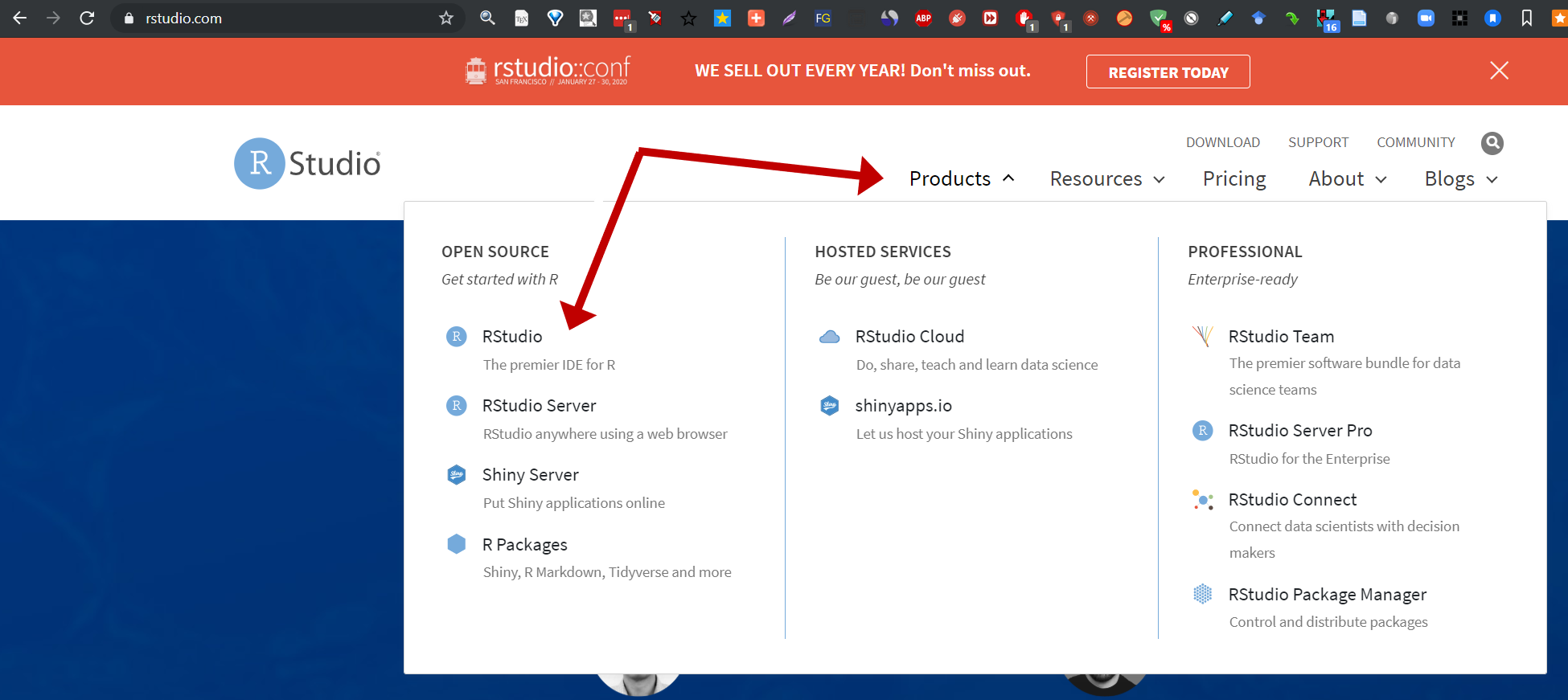The height and width of the screenshot is (700, 1568).
Task: Click the purple feather extension icon
Action: pos(790,18)
